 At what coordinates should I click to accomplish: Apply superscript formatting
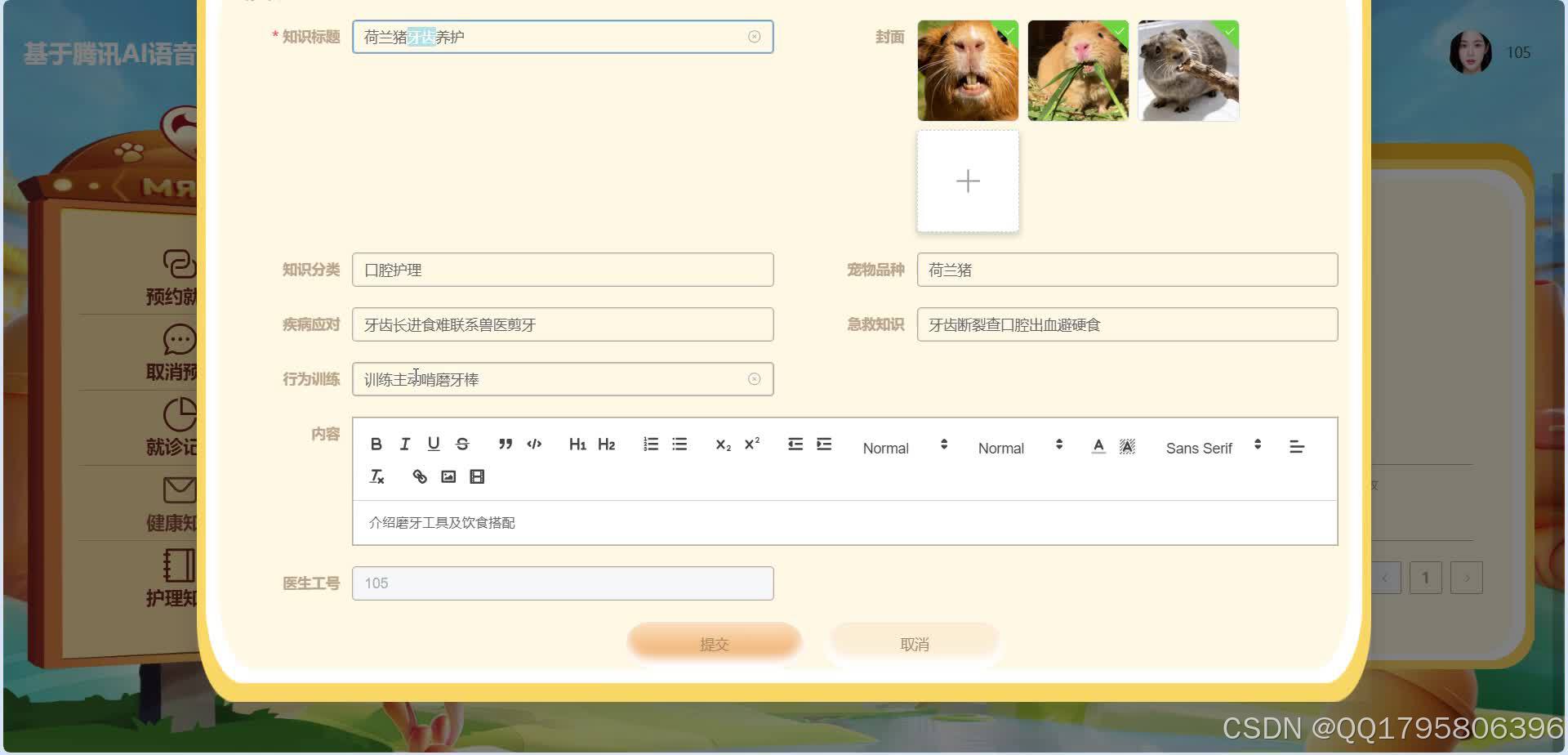[x=751, y=444]
